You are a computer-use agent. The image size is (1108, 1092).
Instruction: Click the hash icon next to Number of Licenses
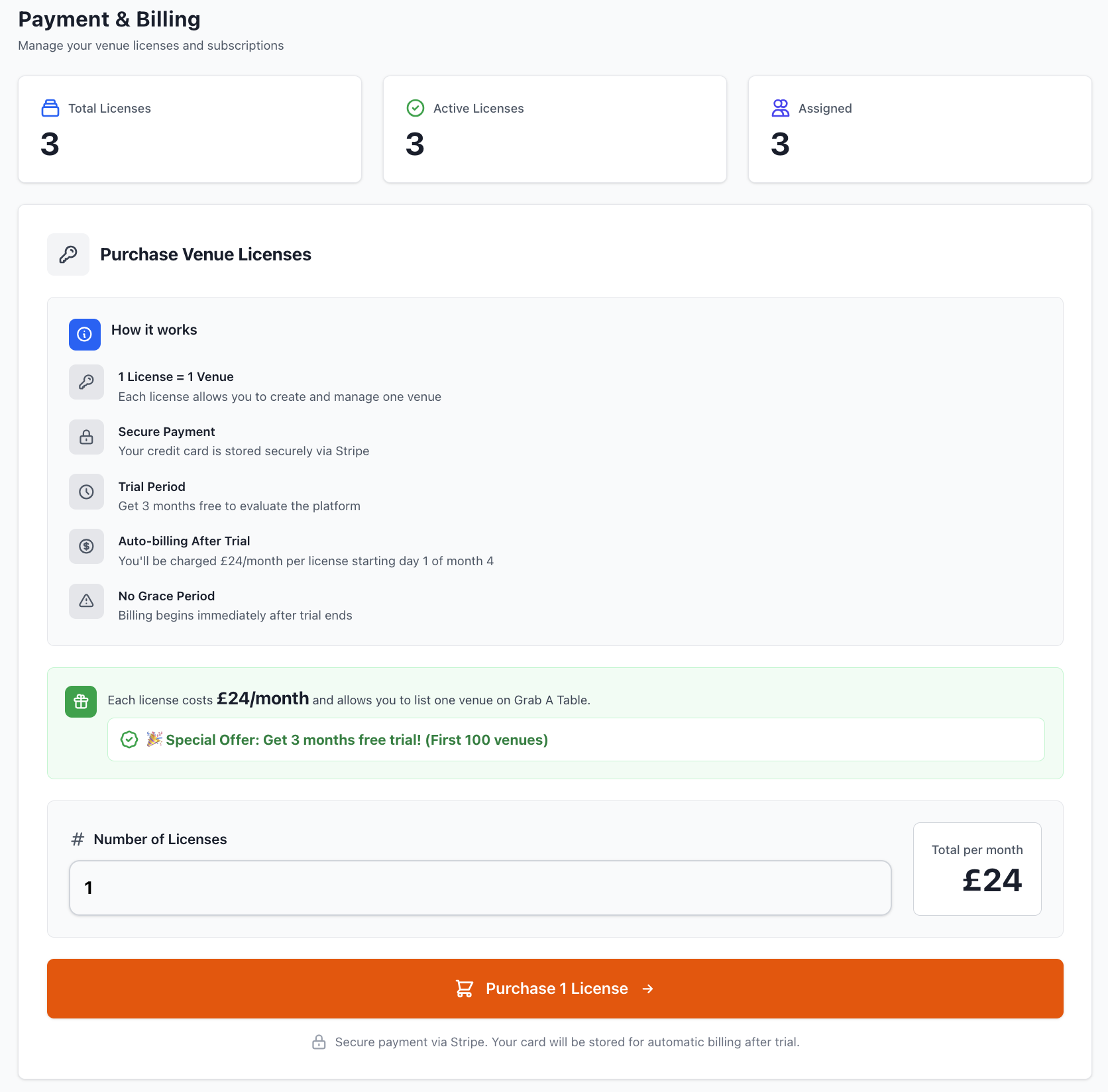(77, 839)
